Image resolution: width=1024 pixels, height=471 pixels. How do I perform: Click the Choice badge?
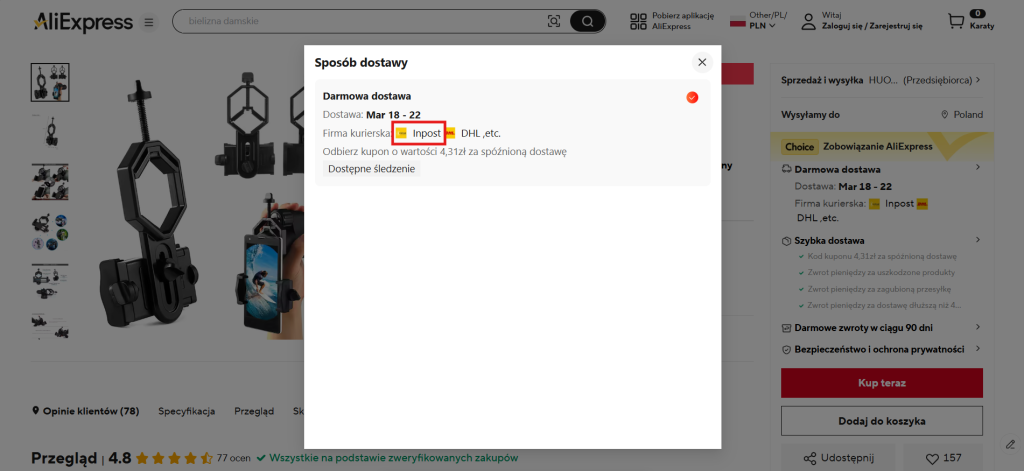799,146
